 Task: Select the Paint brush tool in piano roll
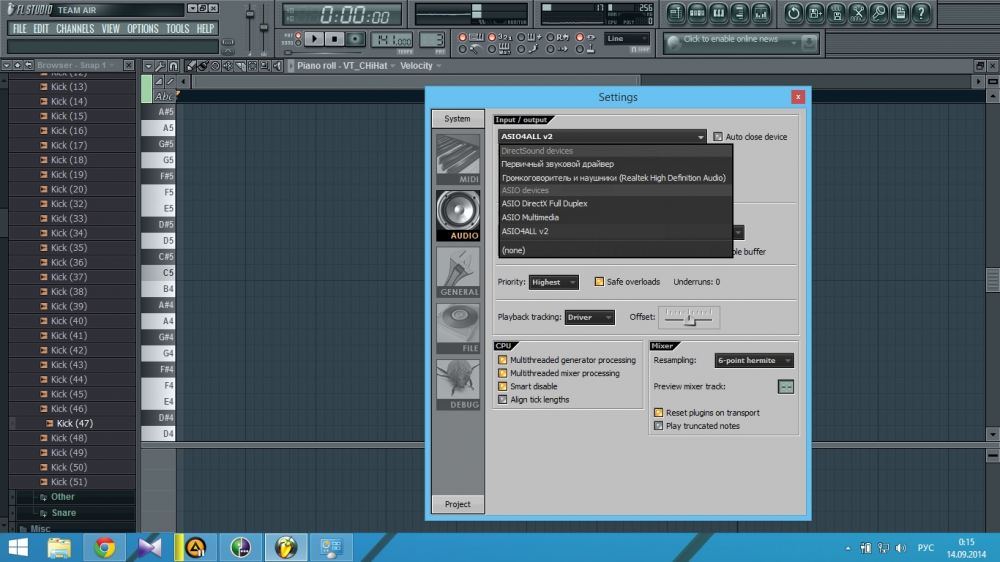coord(203,66)
